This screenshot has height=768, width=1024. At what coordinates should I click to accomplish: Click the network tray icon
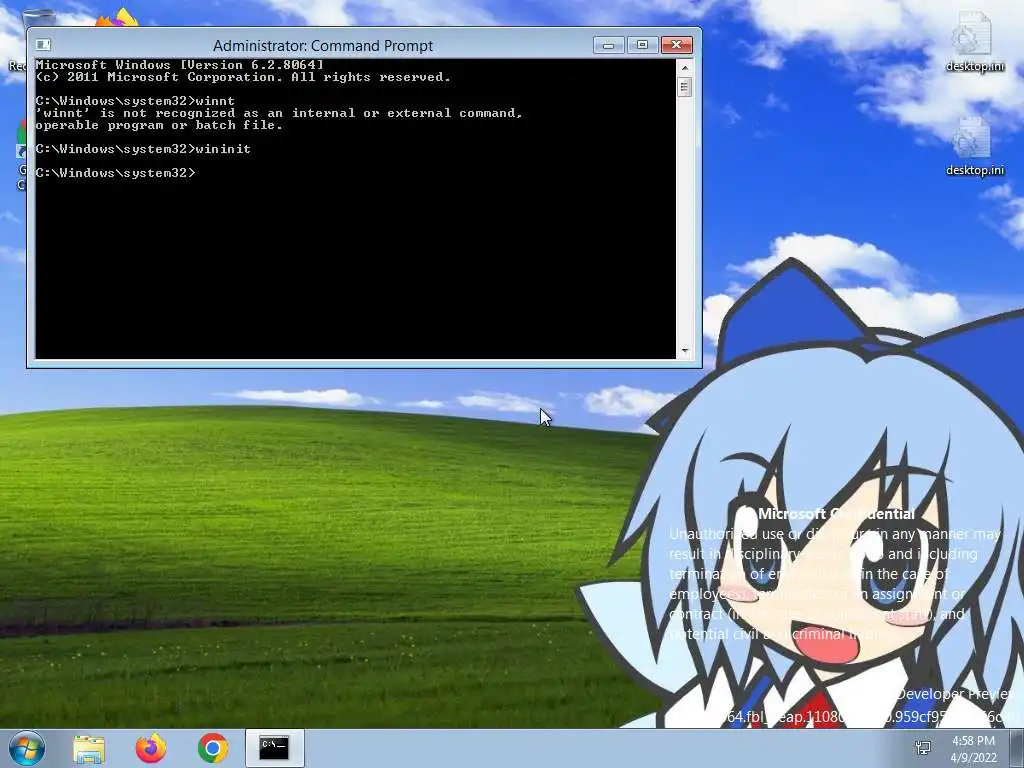pos(923,748)
